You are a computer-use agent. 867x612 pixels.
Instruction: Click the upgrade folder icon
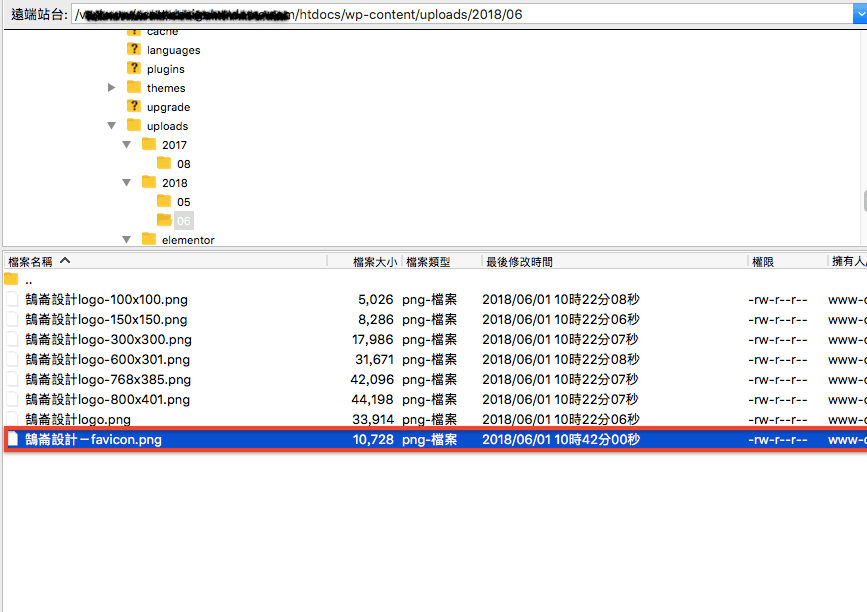[x=134, y=106]
